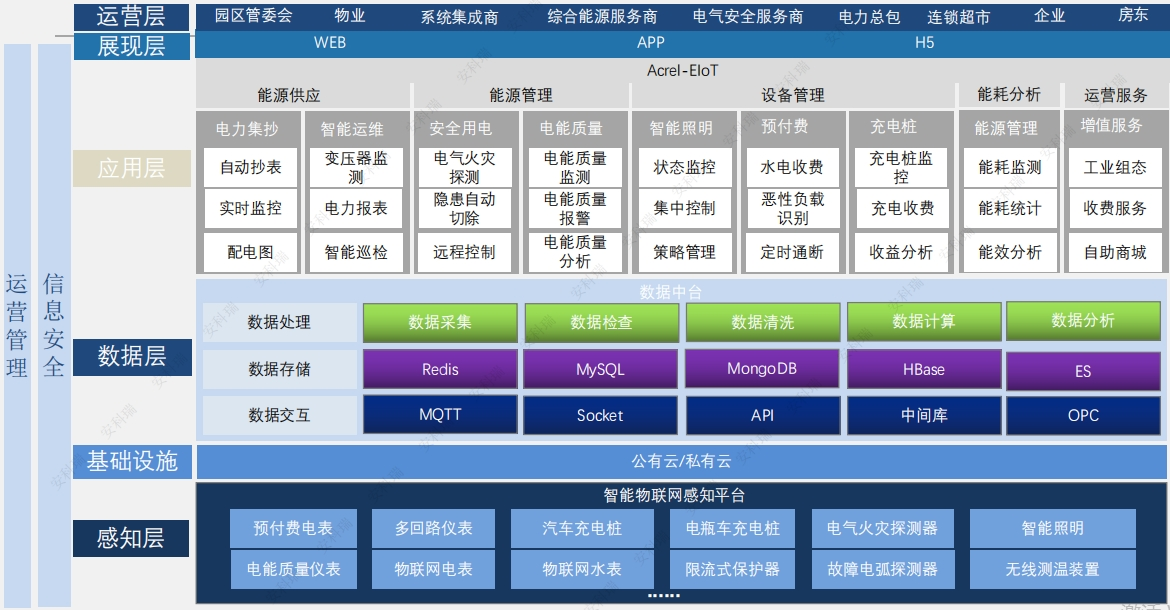Switch to the APP presentation tab
This screenshot has height=610, width=1170.
click(649, 43)
